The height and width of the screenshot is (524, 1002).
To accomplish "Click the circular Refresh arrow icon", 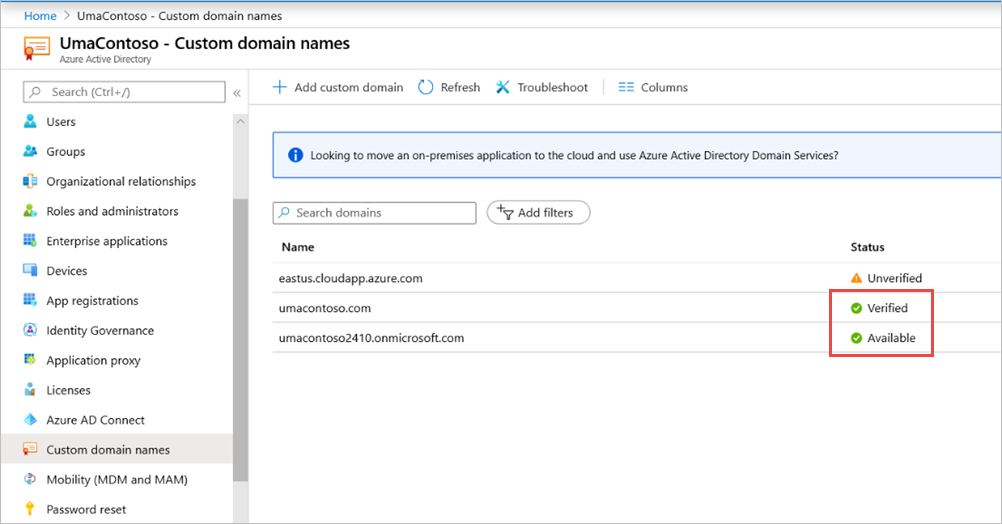I will [426, 87].
